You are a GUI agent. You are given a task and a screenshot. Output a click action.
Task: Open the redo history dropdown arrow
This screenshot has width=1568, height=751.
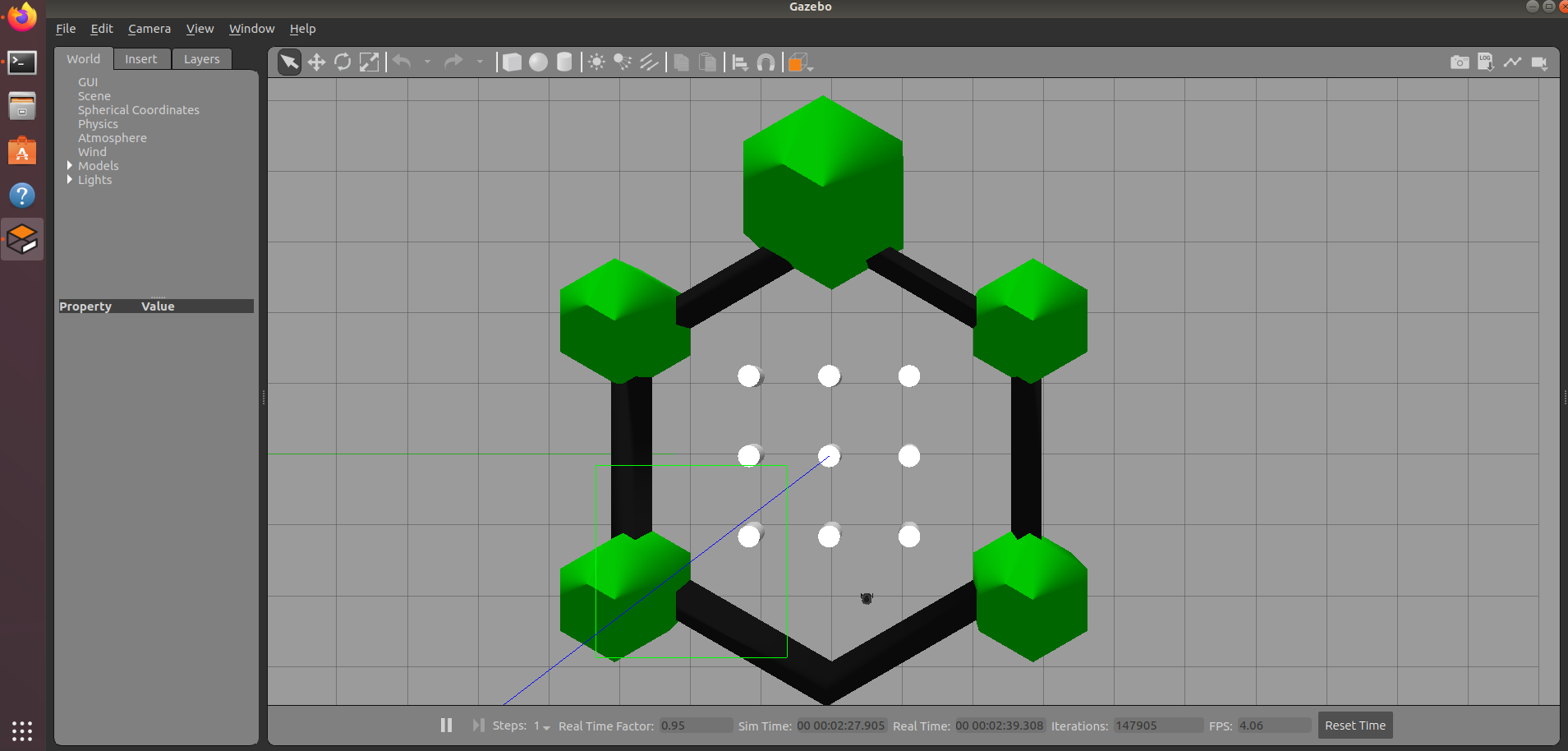(480, 62)
